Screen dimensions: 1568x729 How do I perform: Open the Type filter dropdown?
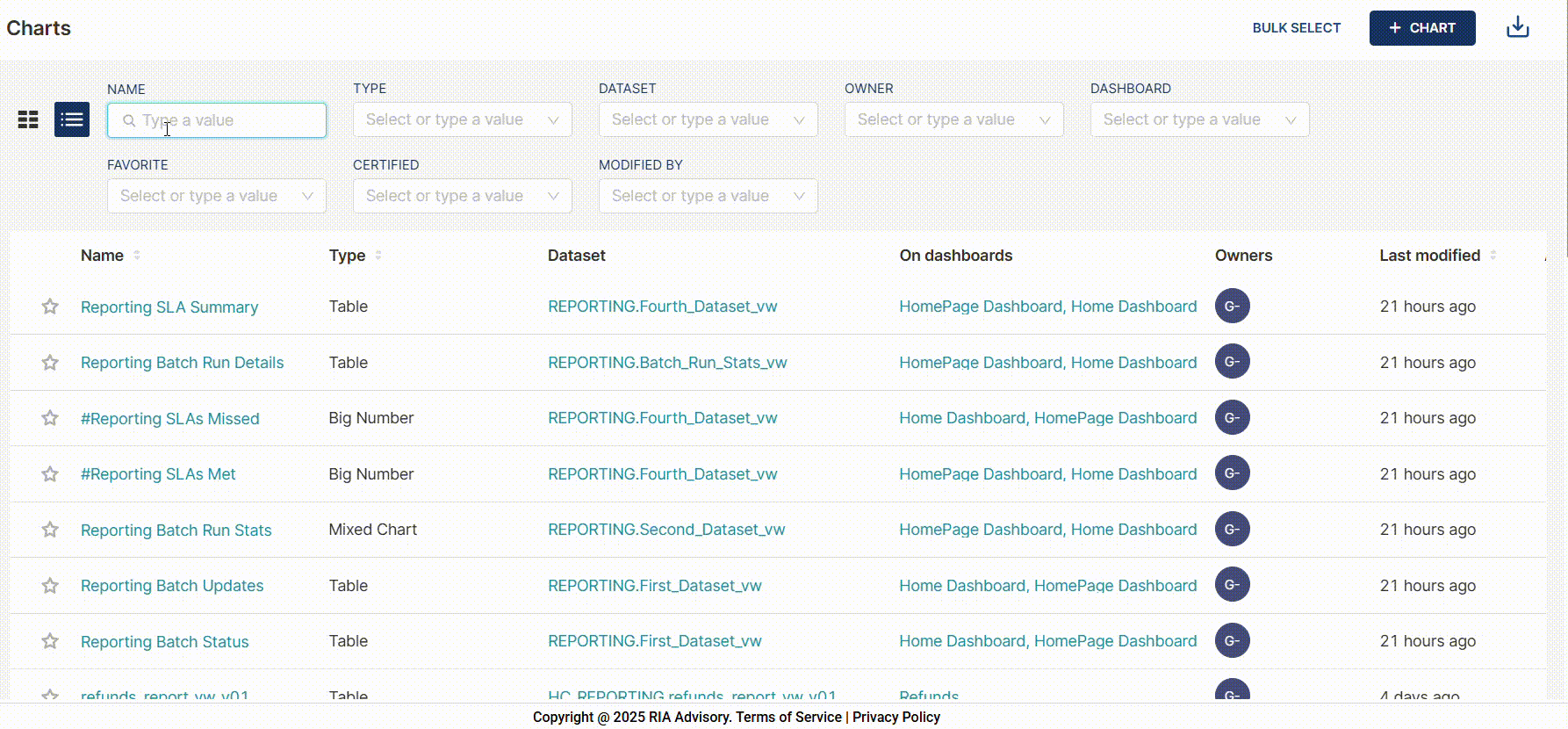tap(462, 120)
